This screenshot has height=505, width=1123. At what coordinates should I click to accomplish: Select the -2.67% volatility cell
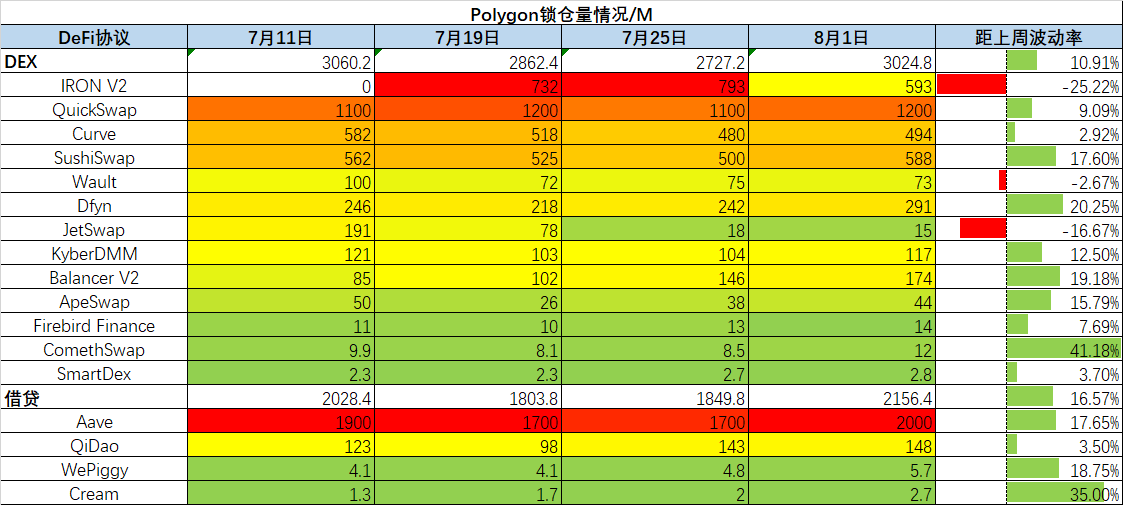(x=1028, y=182)
